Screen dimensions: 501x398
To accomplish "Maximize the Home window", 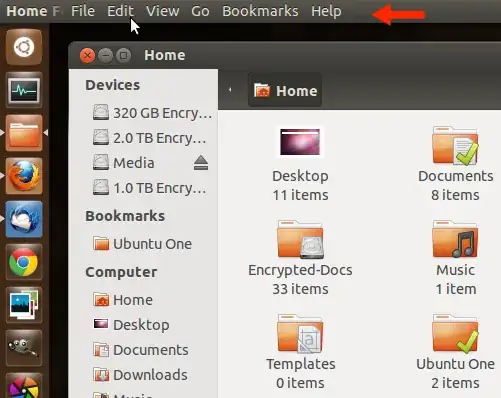I will [123, 56].
